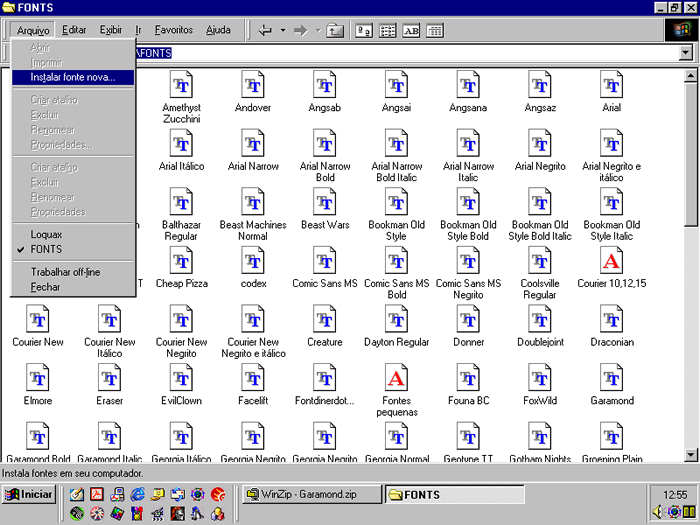Image resolution: width=700 pixels, height=525 pixels.
Task: Open the Ajuda menu
Action: pyautogui.click(x=218, y=30)
